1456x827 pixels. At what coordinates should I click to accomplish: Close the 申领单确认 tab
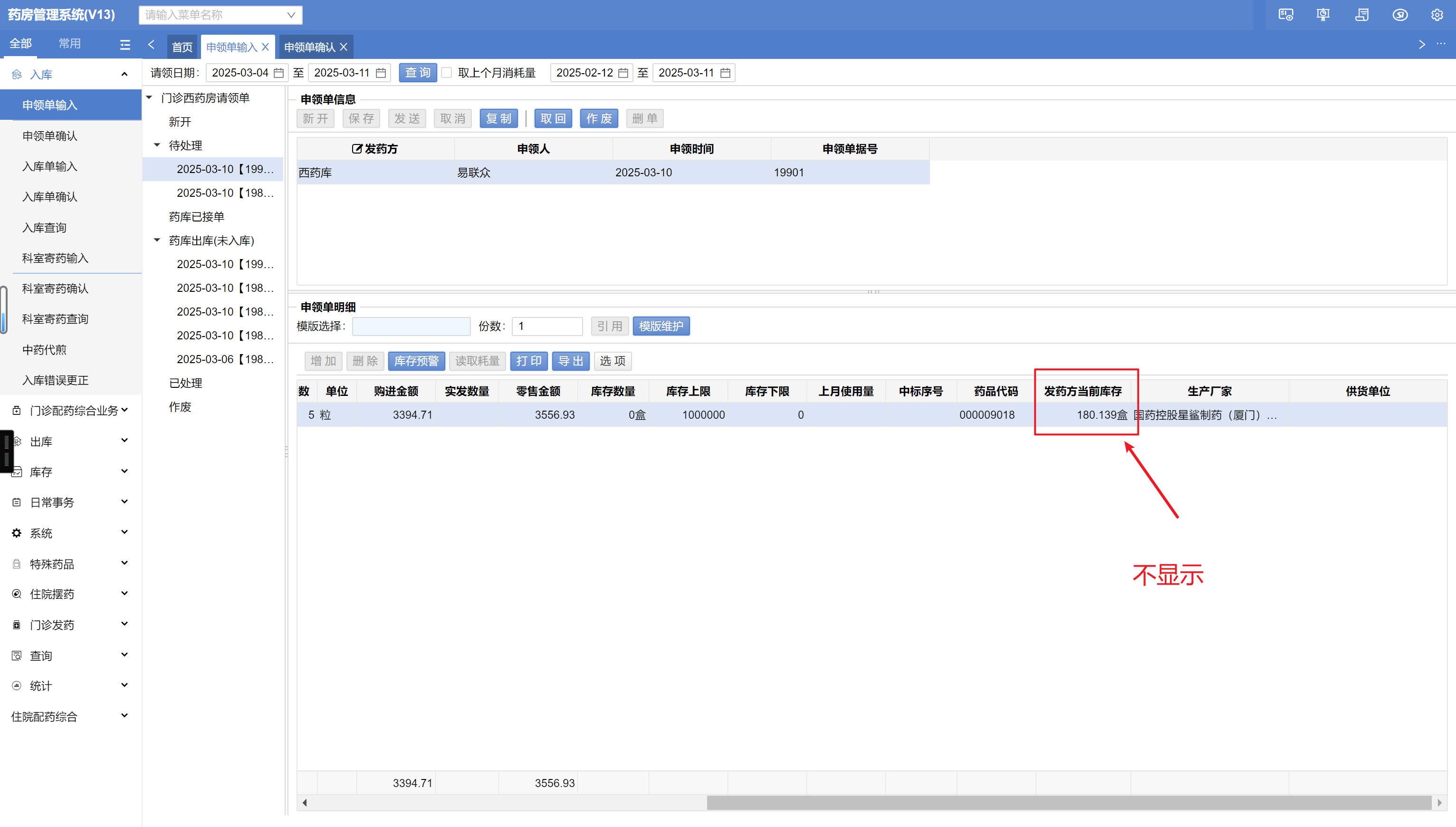(344, 47)
